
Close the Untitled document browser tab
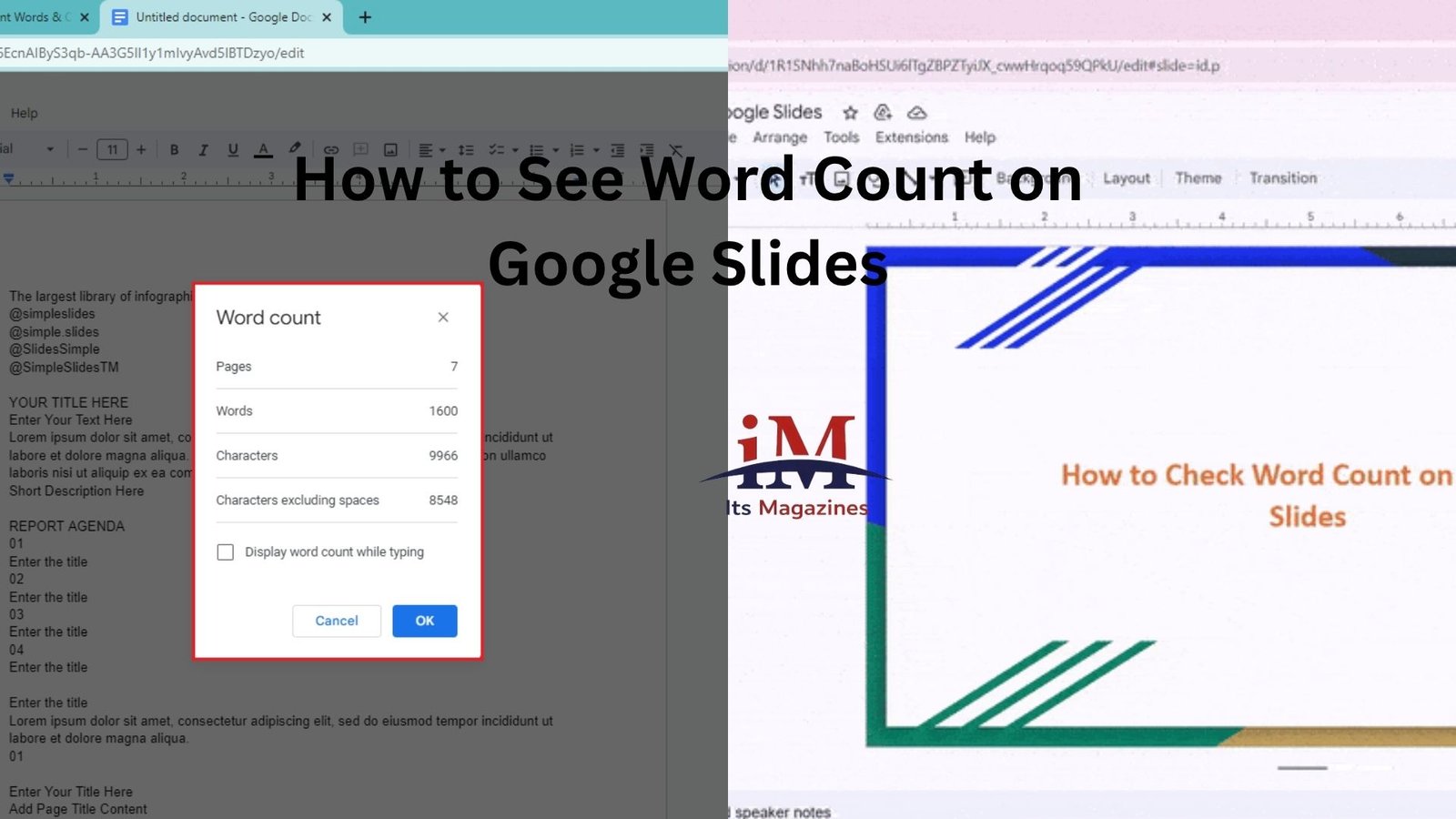tap(327, 17)
